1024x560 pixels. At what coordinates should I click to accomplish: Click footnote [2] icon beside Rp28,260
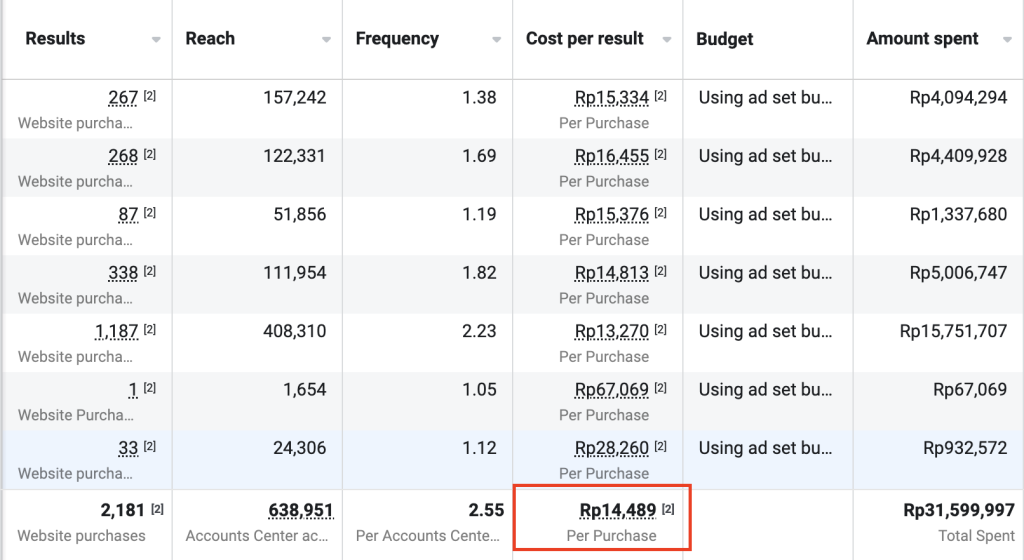[x=661, y=447]
